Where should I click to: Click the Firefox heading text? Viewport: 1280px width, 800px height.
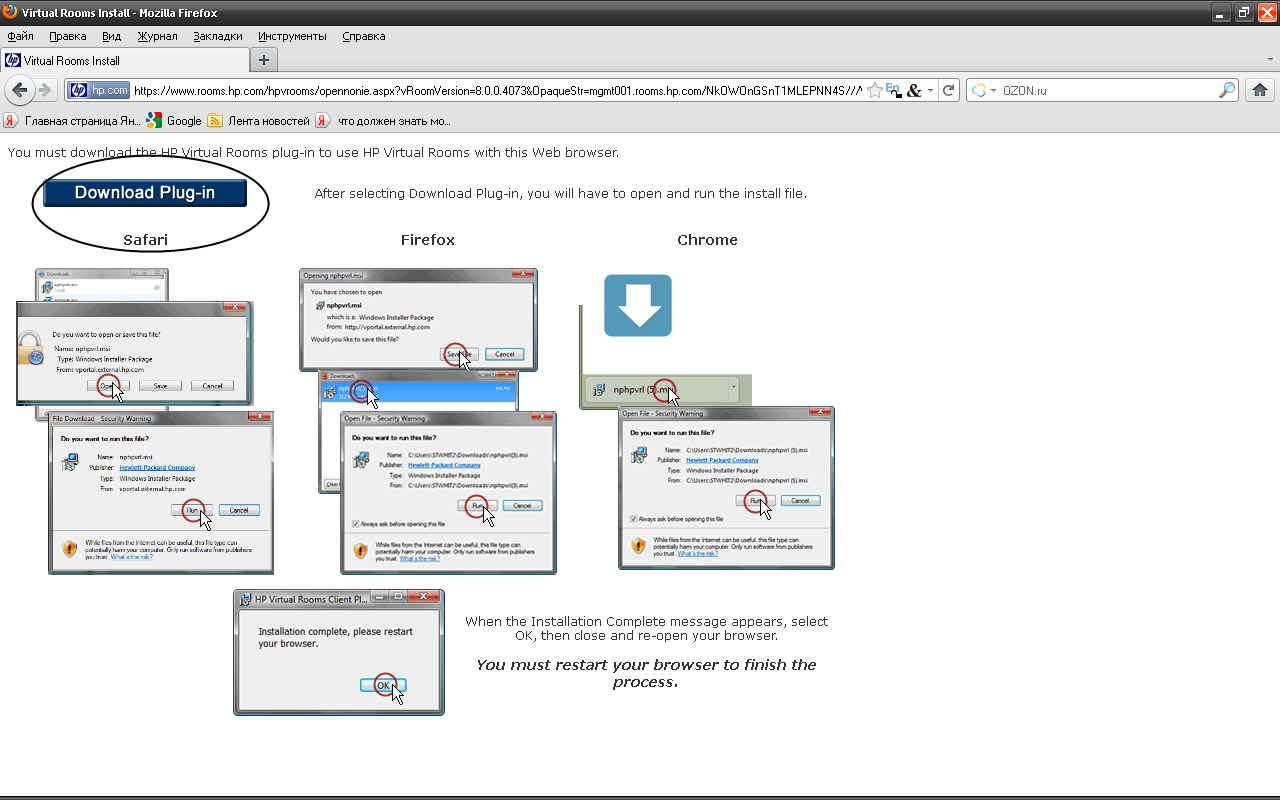pos(428,240)
